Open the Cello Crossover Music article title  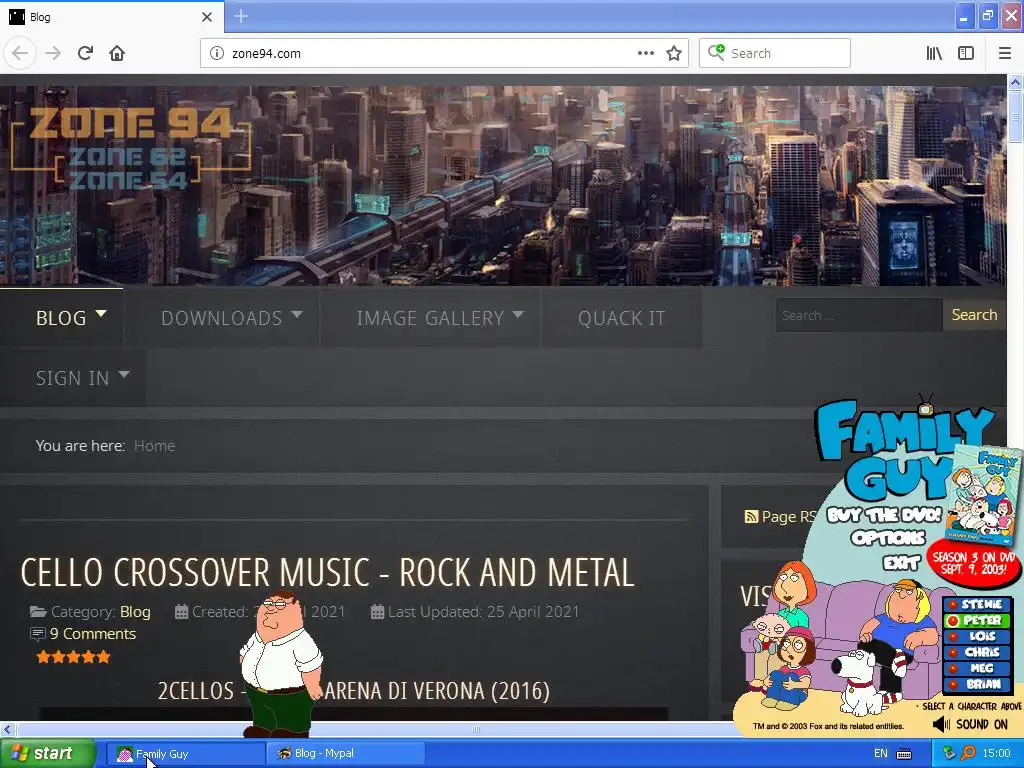click(x=327, y=573)
